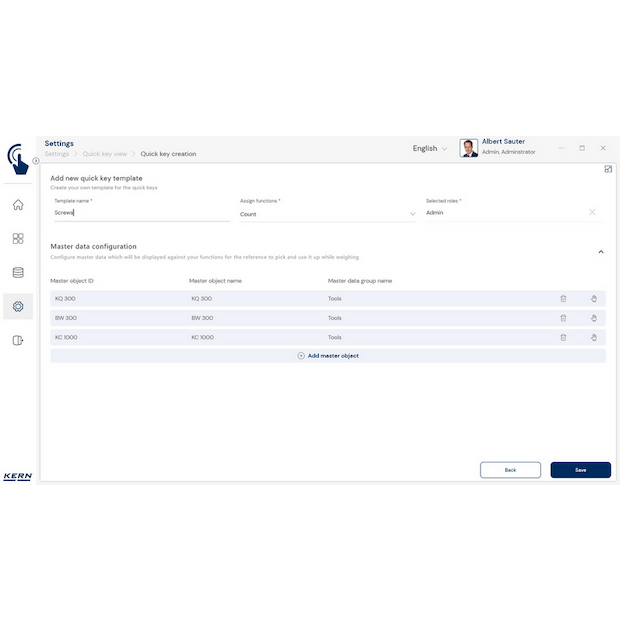Click the hand icon for KQ 300

click(593, 299)
